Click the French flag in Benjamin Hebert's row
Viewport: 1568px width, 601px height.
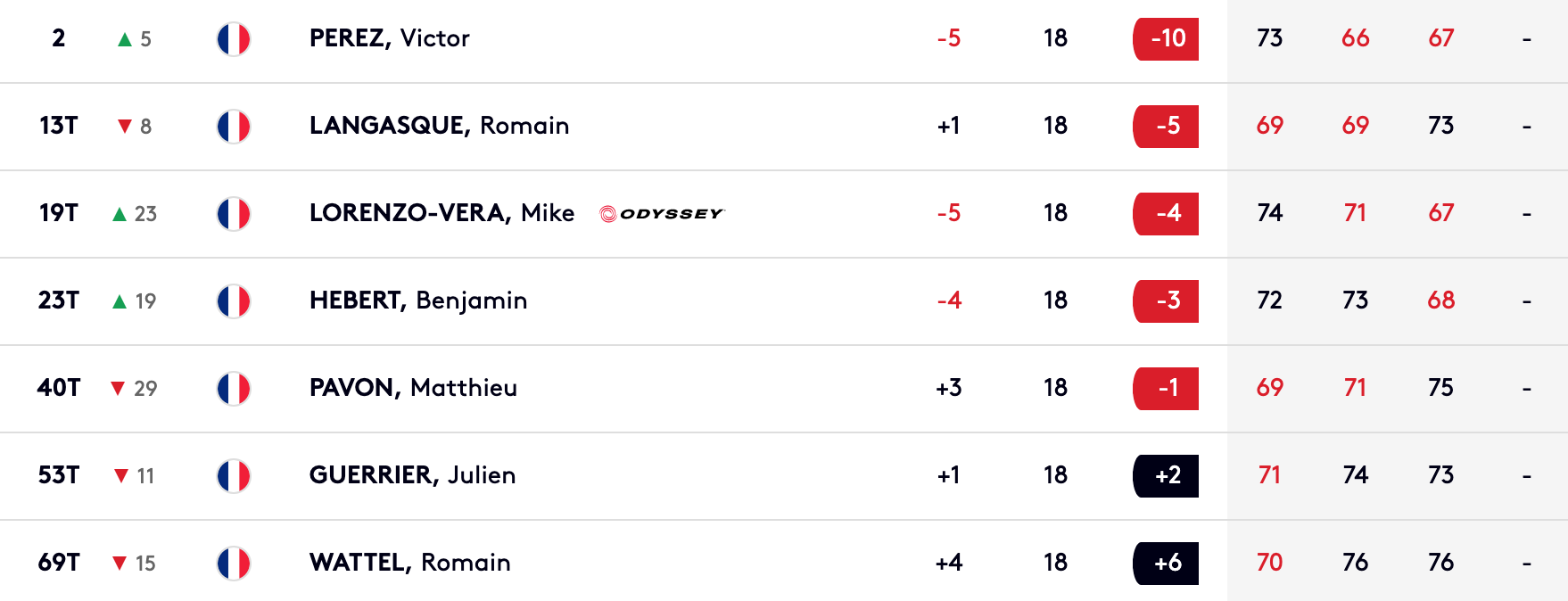point(234,301)
